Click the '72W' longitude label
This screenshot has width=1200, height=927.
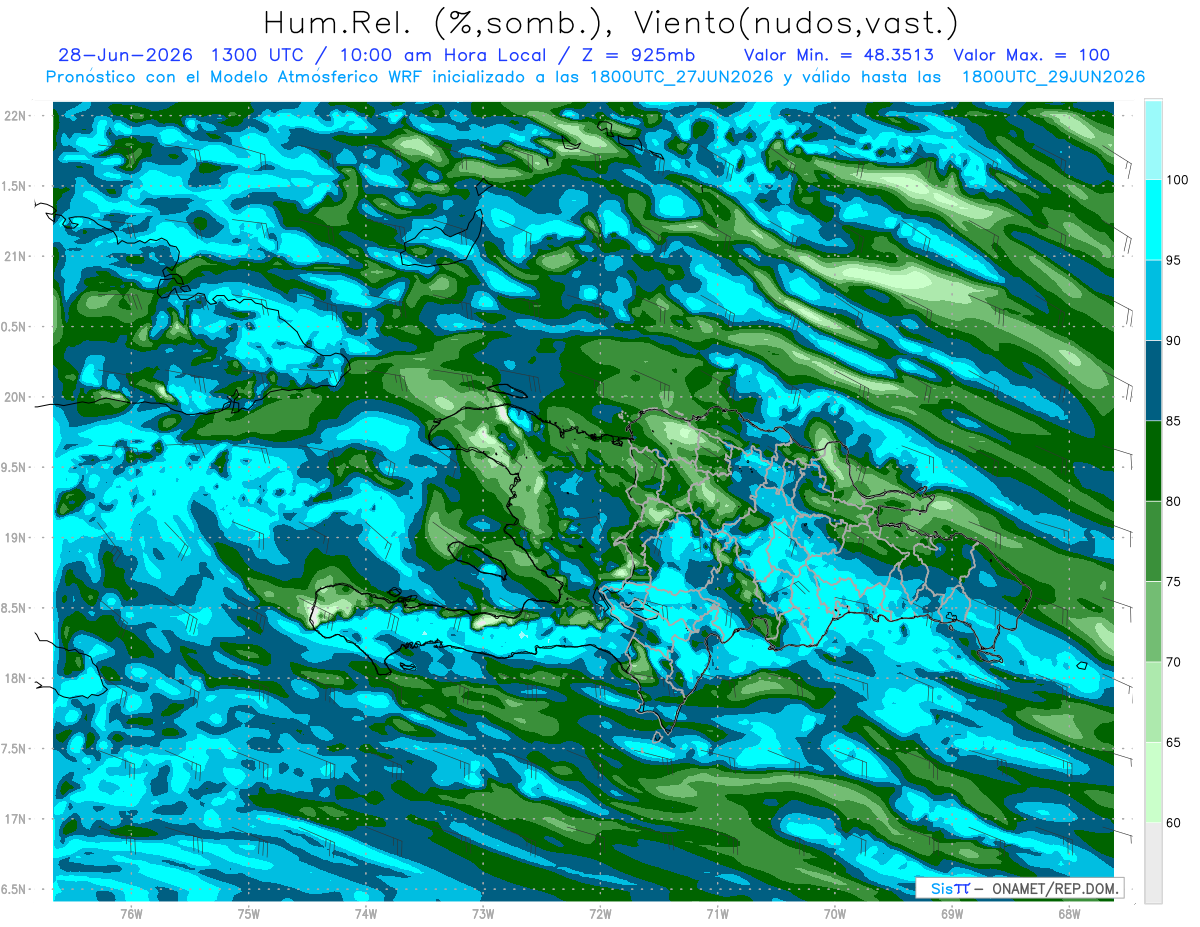click(600, 914)
